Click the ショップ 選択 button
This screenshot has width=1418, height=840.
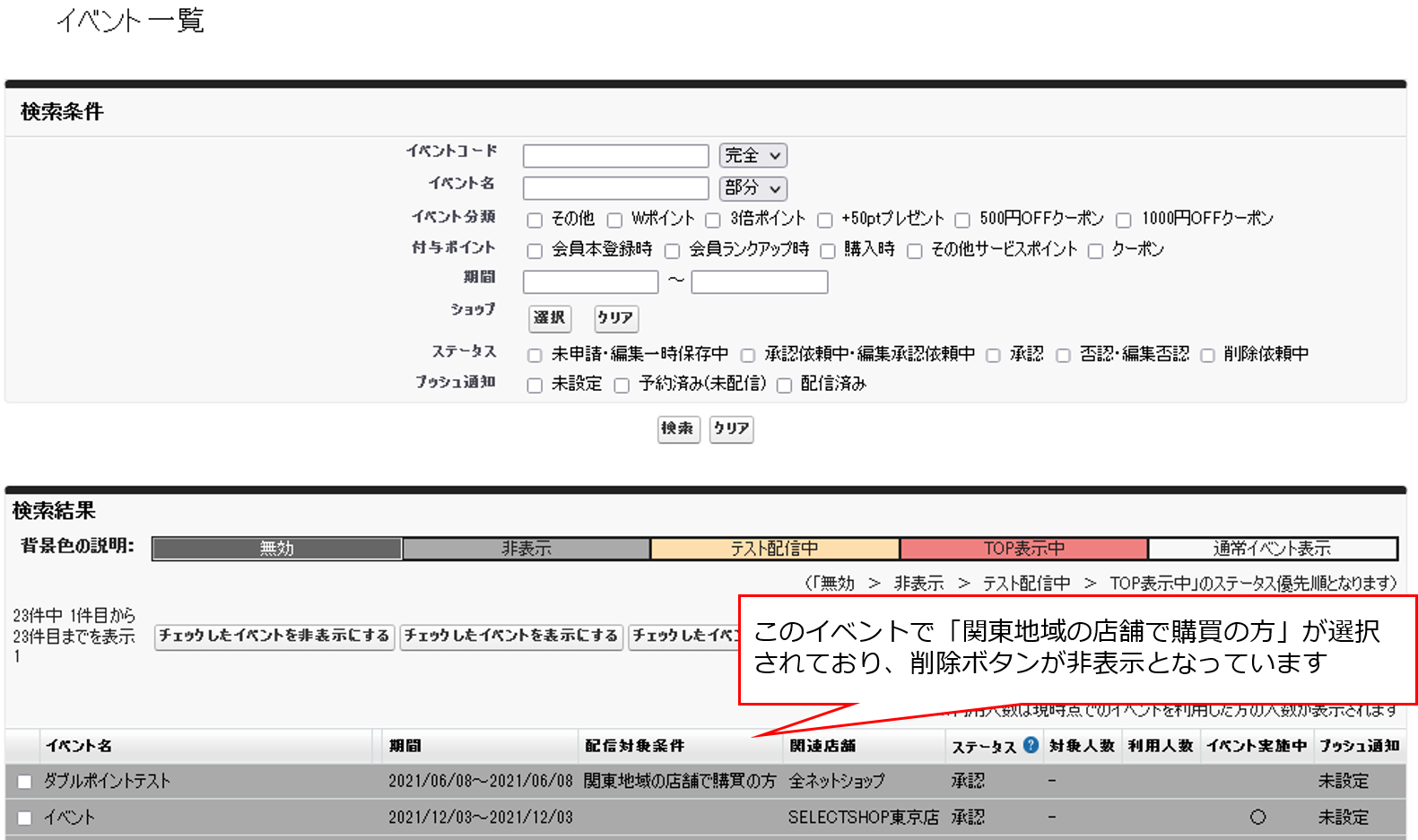549,317
